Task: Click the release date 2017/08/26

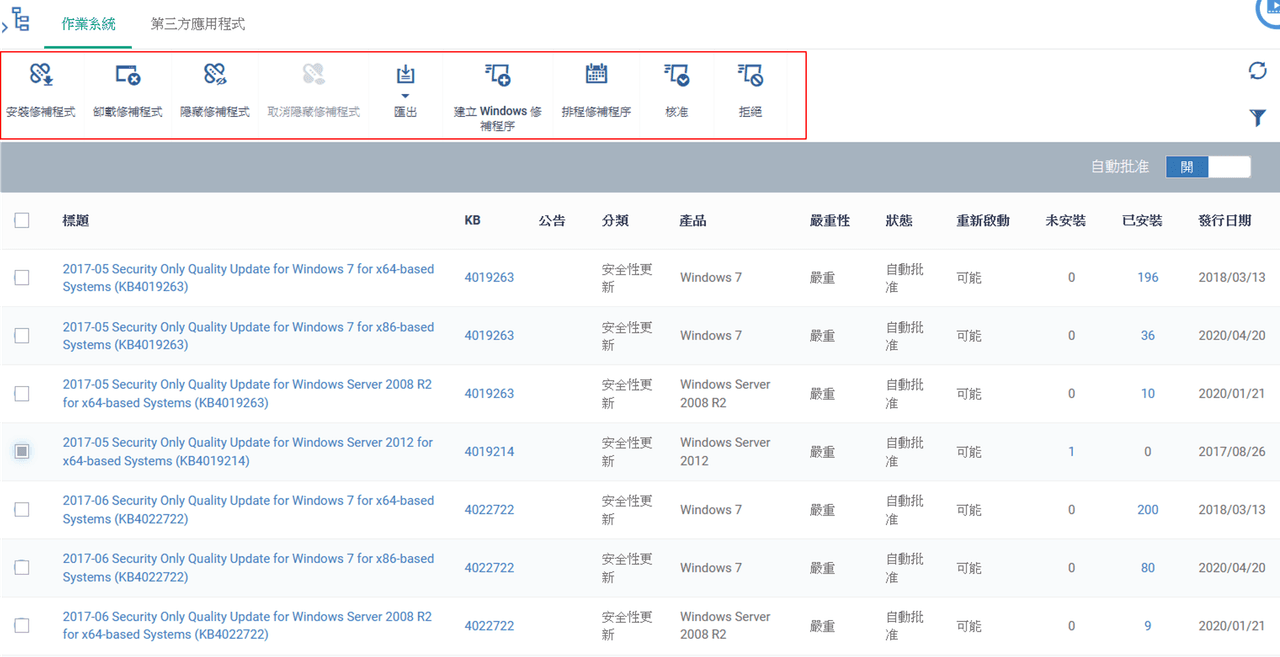Action: (x=1232, y=452)
